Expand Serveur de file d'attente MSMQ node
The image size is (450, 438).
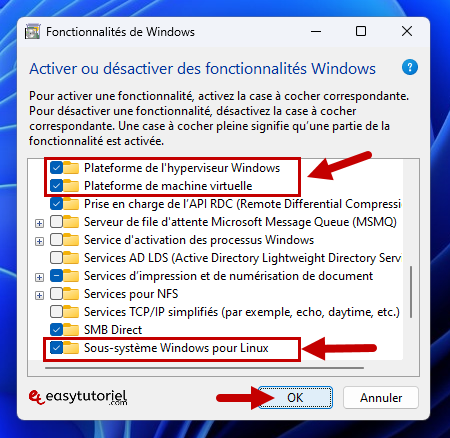coord(39,223)
